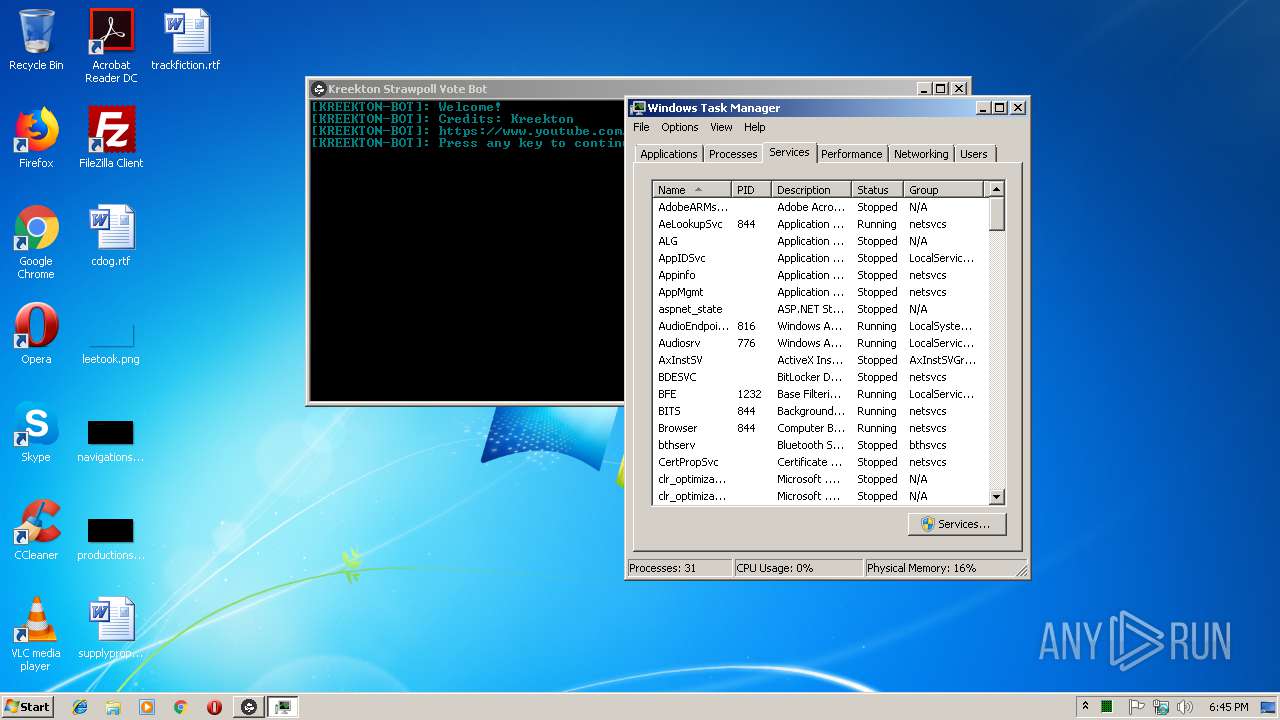This screenshot has width=1280, height=720.
Task: Select the AdobeARMs... service row
Action: pyautogui.click(x=820, y=207)
